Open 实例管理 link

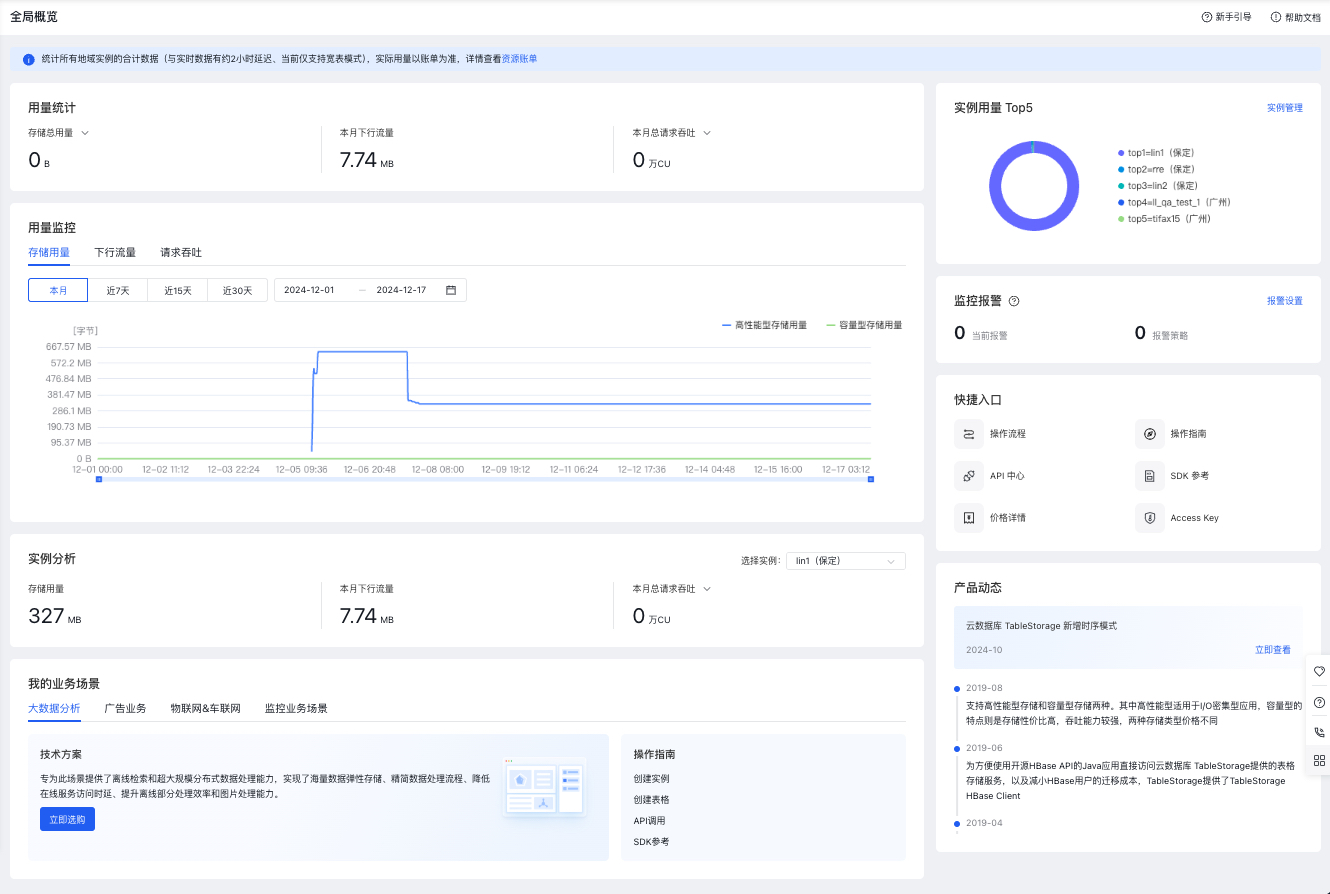click(1285, 108)
